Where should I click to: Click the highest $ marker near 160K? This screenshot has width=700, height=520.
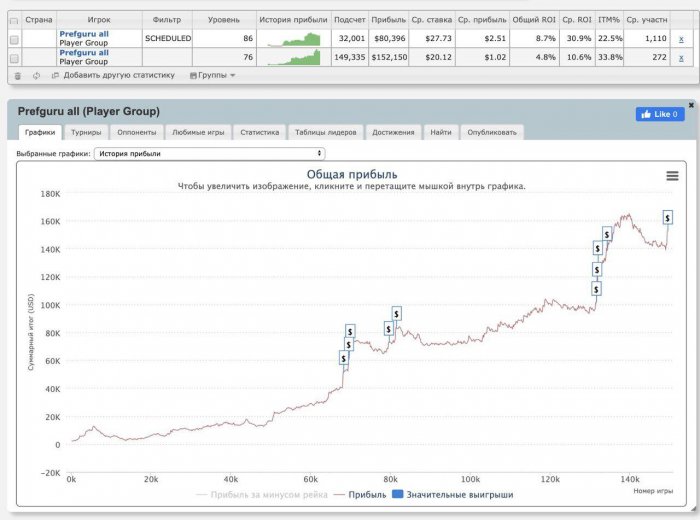[x=667, y=218]
